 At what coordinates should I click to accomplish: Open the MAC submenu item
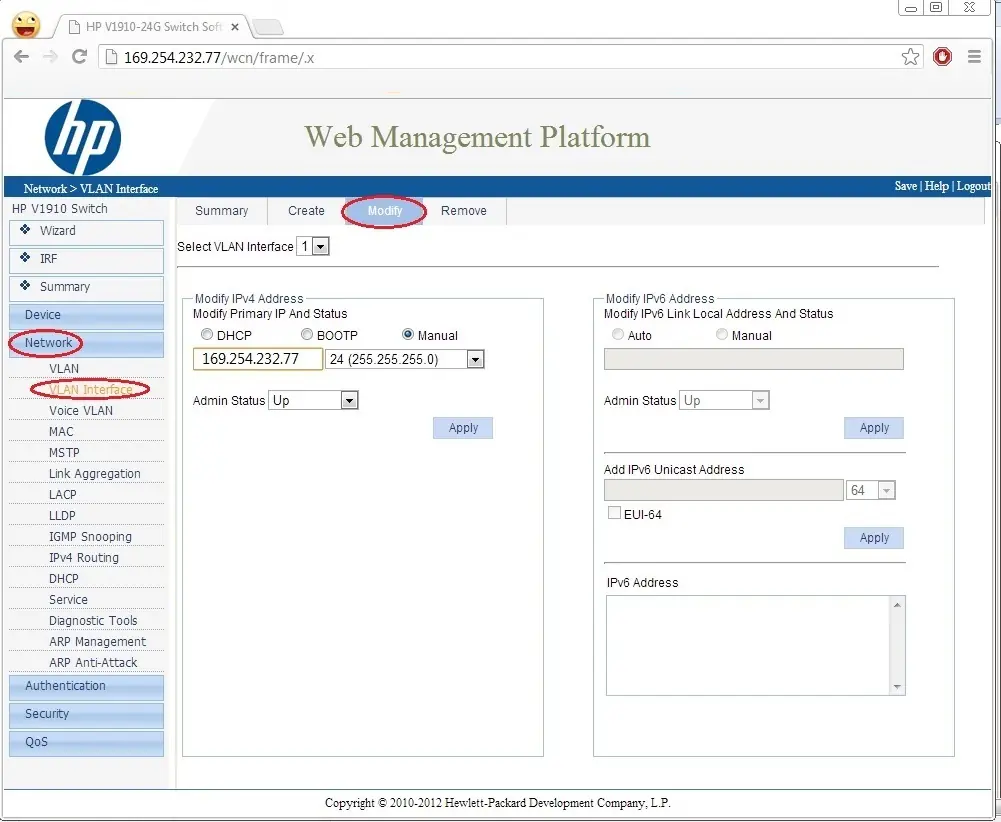point(61,431)
